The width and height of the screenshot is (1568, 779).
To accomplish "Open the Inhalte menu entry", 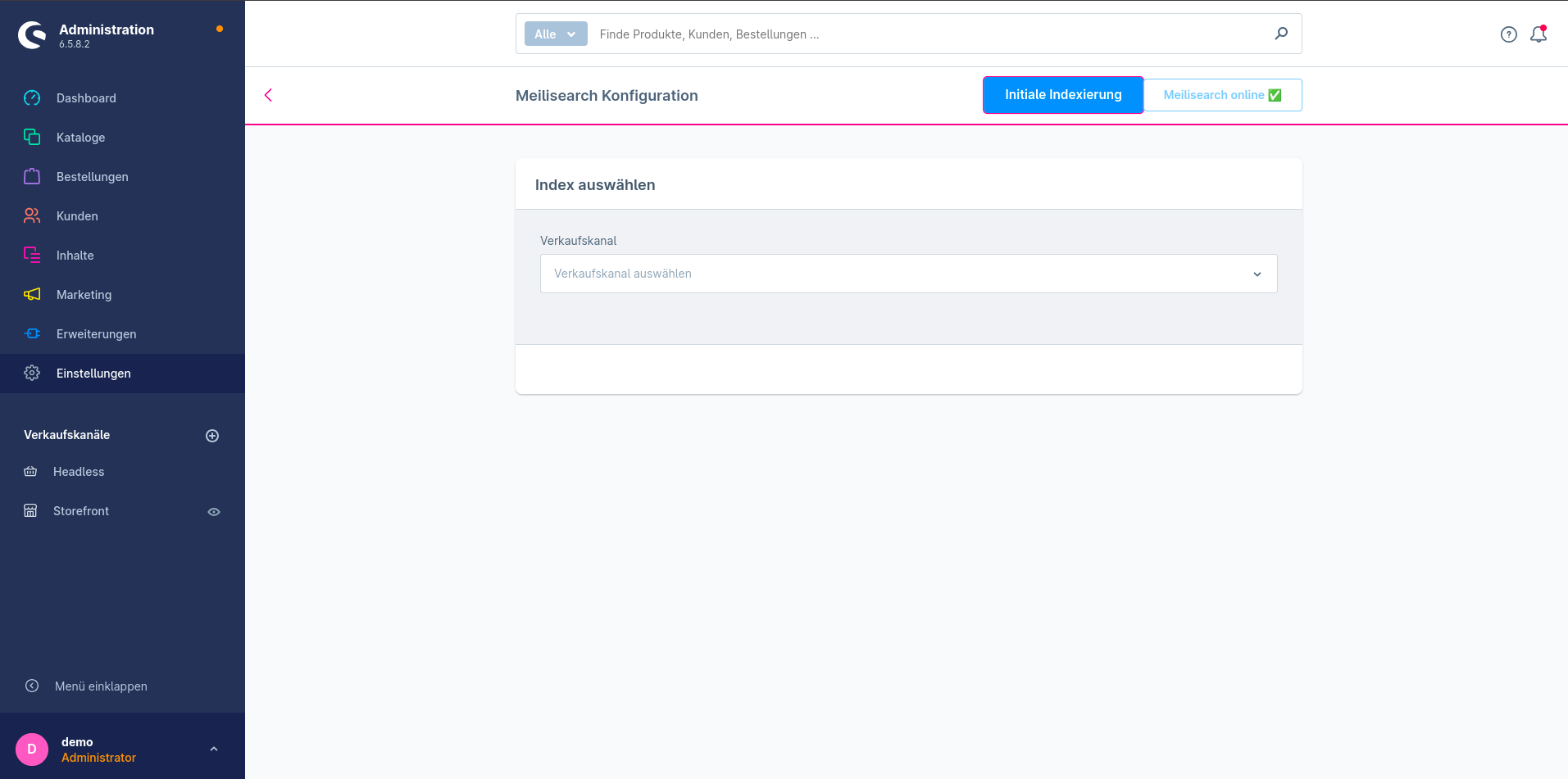I will pyautogui.click(x=122, y=256).
